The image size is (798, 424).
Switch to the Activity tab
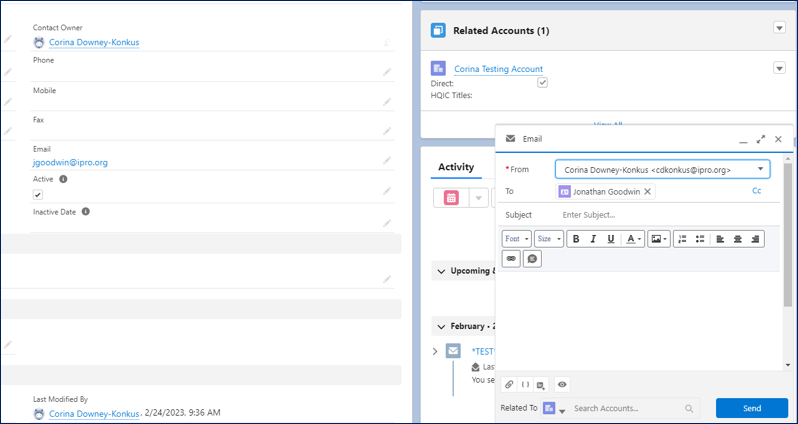(456, 167)
